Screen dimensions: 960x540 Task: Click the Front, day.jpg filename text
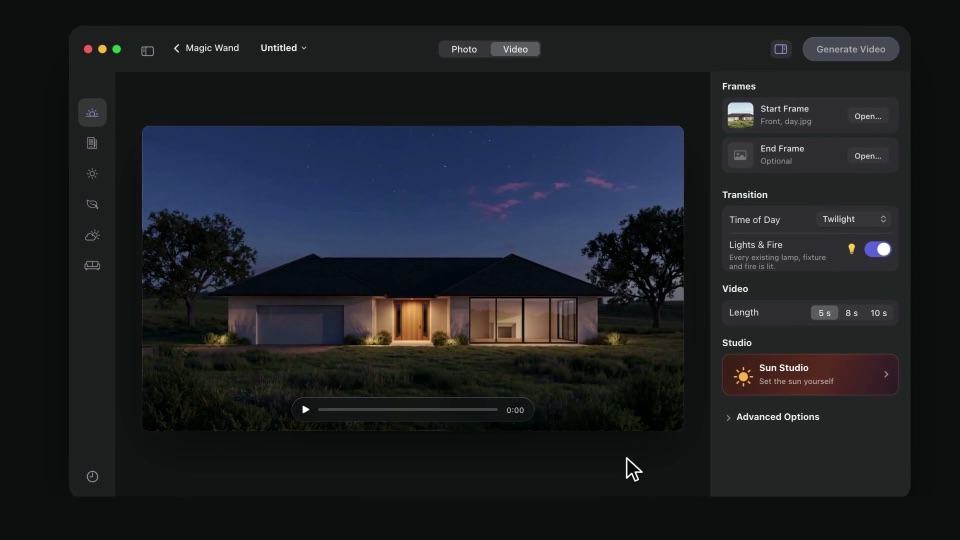pyautogui.click(x=786, y=121)
